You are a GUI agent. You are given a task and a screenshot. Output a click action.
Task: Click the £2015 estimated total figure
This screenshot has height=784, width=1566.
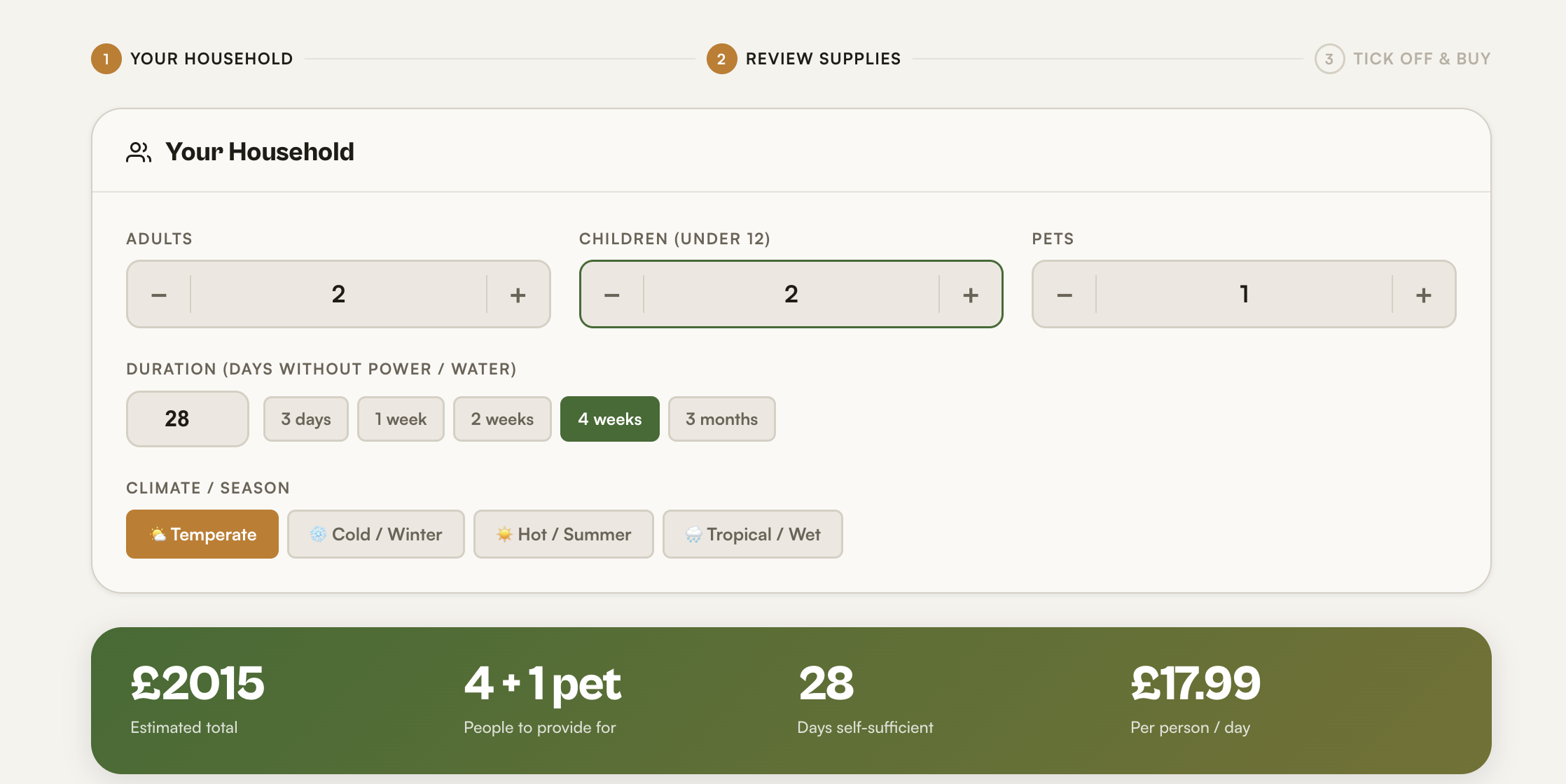coord(198,683)
